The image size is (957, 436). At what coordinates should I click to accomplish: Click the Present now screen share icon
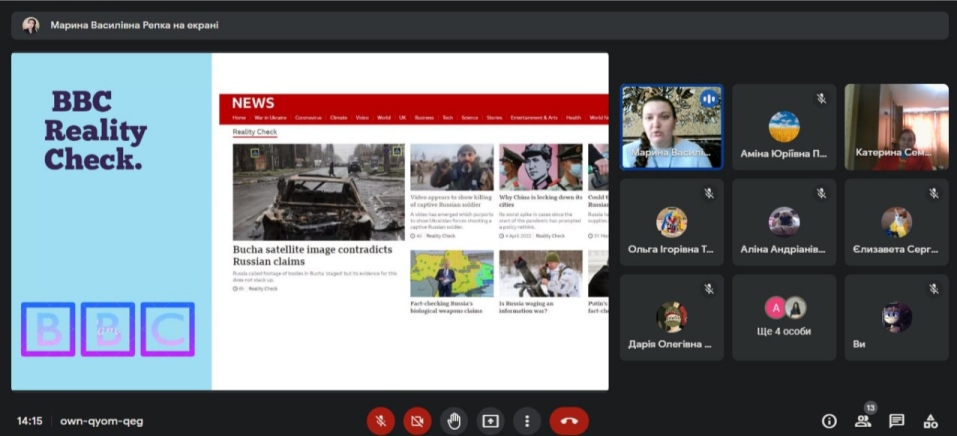pyautogui.click(x=490, y=421)
